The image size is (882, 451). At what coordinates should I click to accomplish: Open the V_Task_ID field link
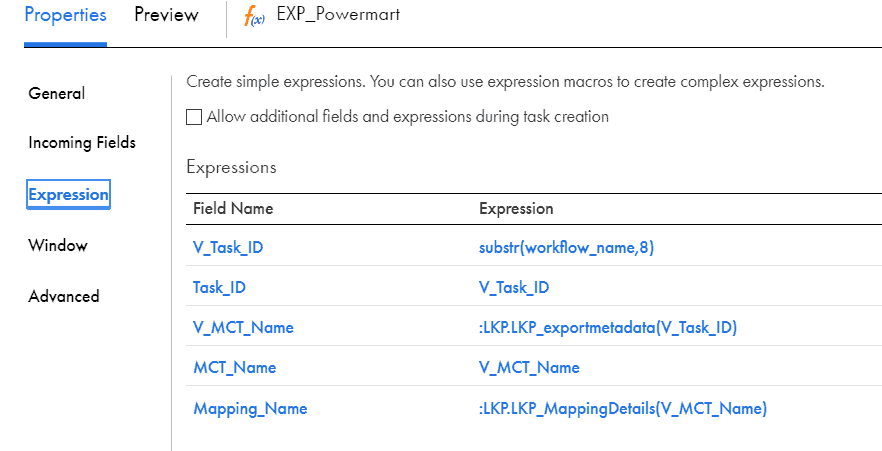coord(228,247)
